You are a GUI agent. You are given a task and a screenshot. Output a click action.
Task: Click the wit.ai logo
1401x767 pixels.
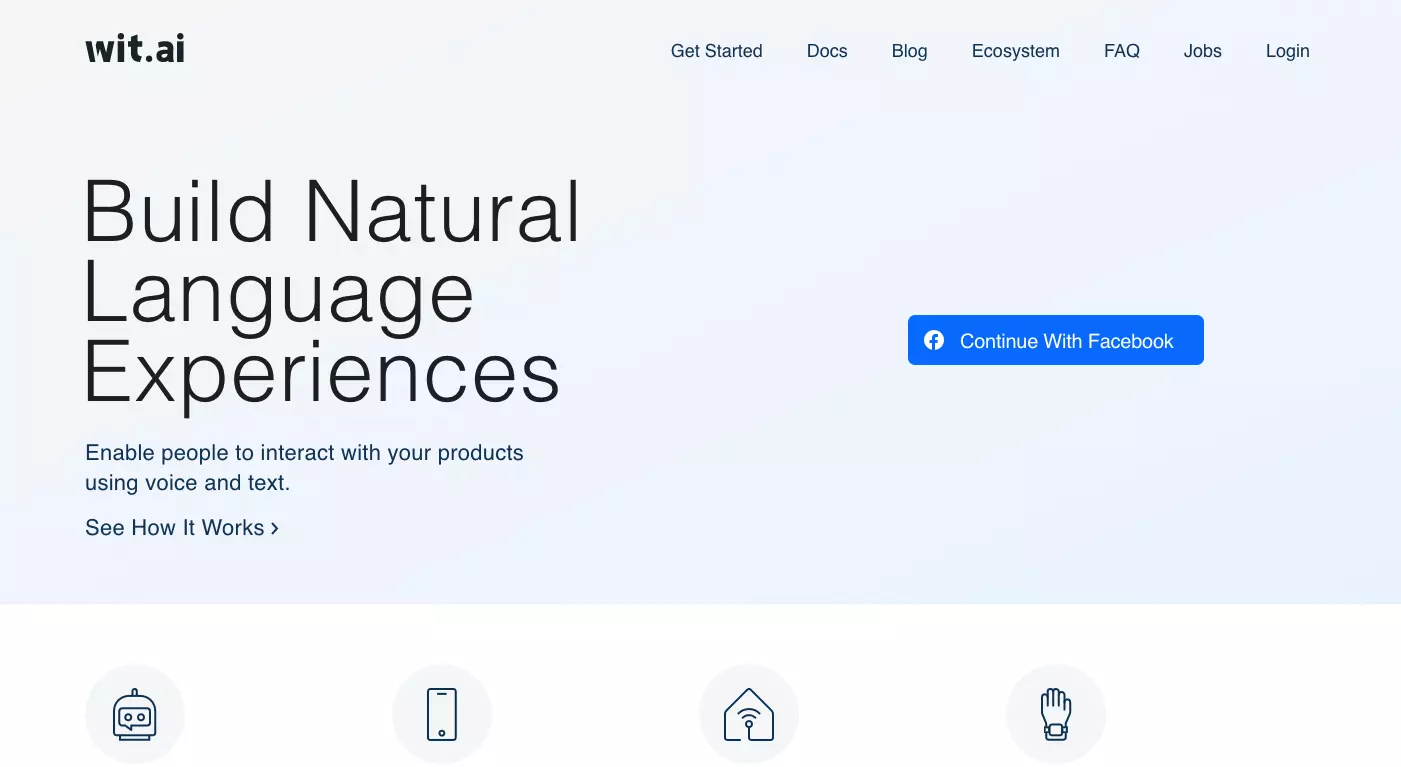(135, 49)
